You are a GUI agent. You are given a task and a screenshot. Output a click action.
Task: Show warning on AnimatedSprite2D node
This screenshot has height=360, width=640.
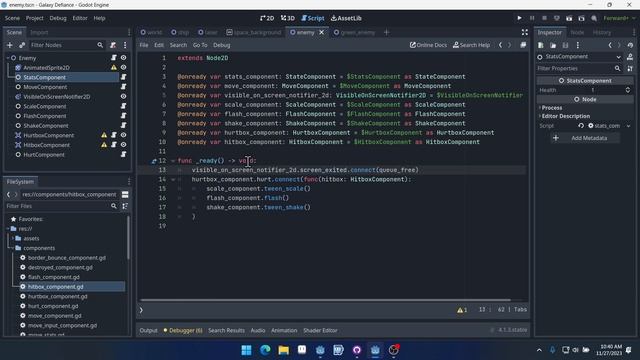coord(114,67)
